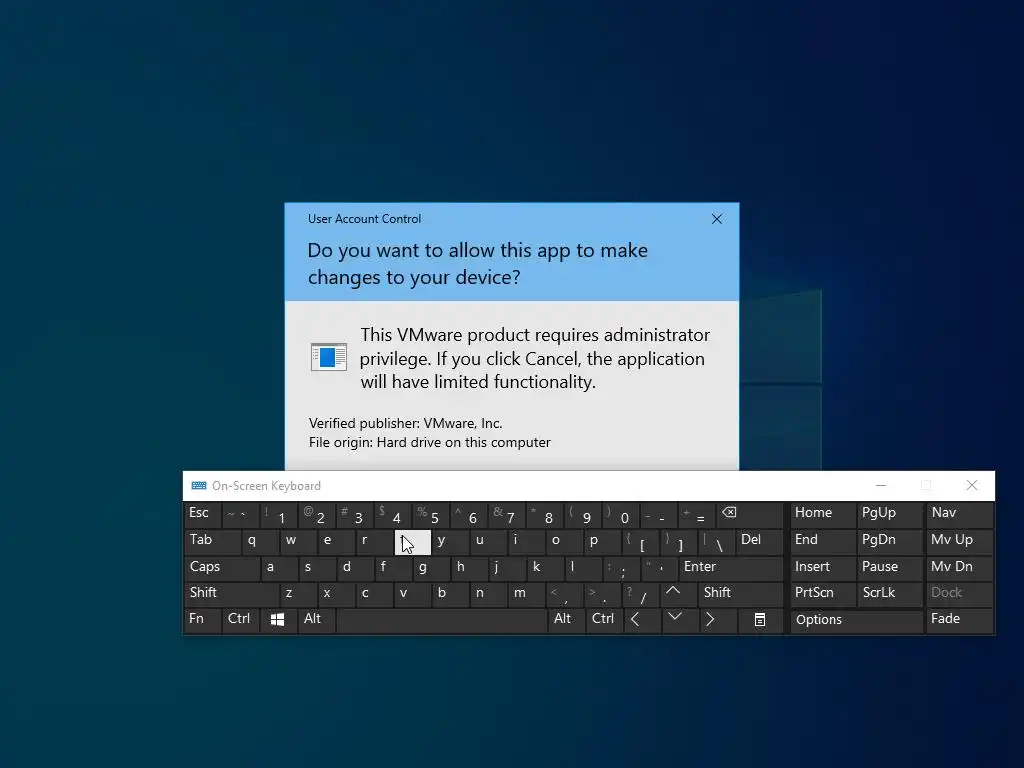The height and width of the screenshot is (768, 1024).
Task: Click the comma key
Action: pyautogui.click(x=565, y=594)
